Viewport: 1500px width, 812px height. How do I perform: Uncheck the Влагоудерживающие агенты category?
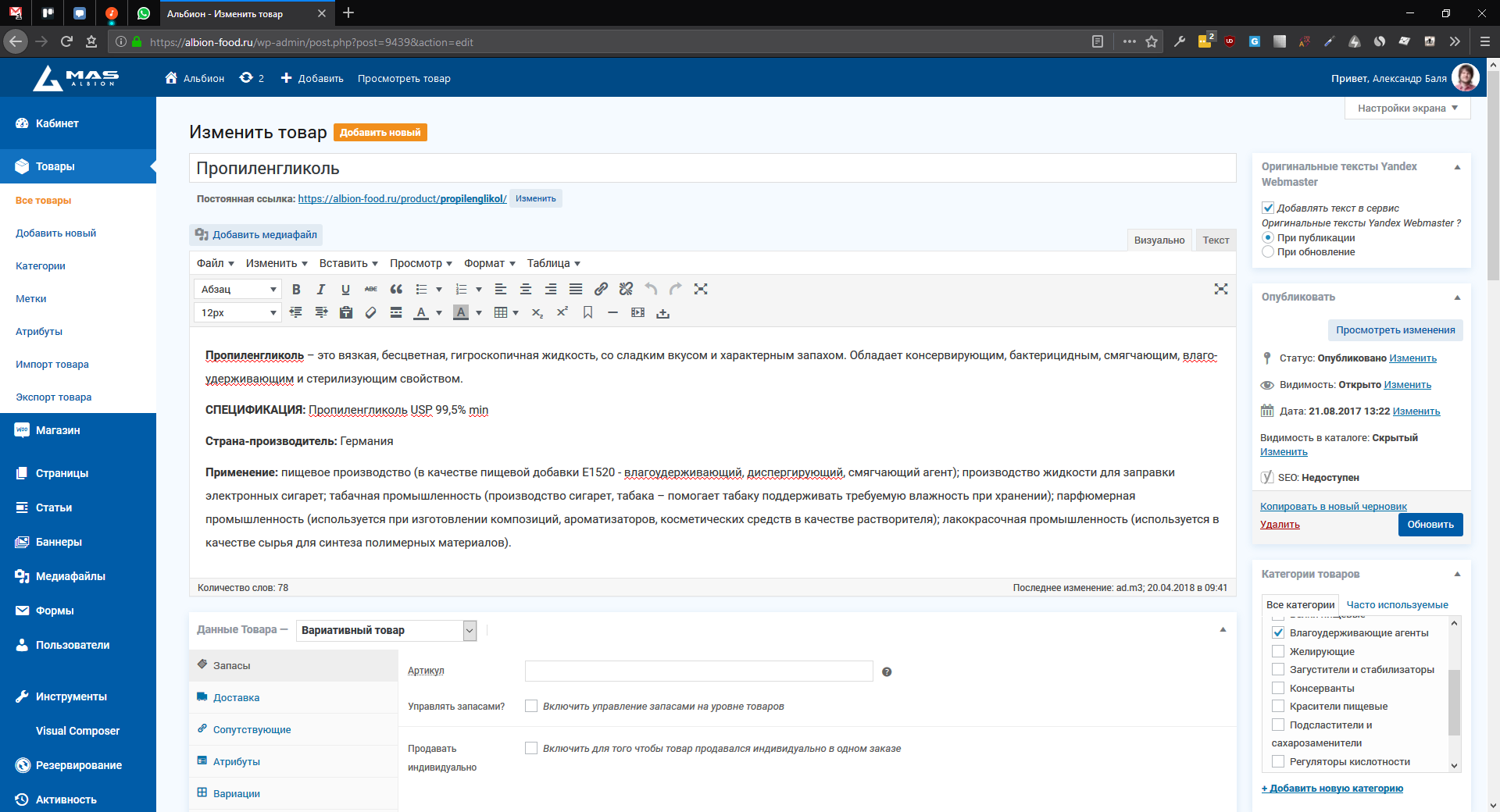click(x=1278, y=633)
